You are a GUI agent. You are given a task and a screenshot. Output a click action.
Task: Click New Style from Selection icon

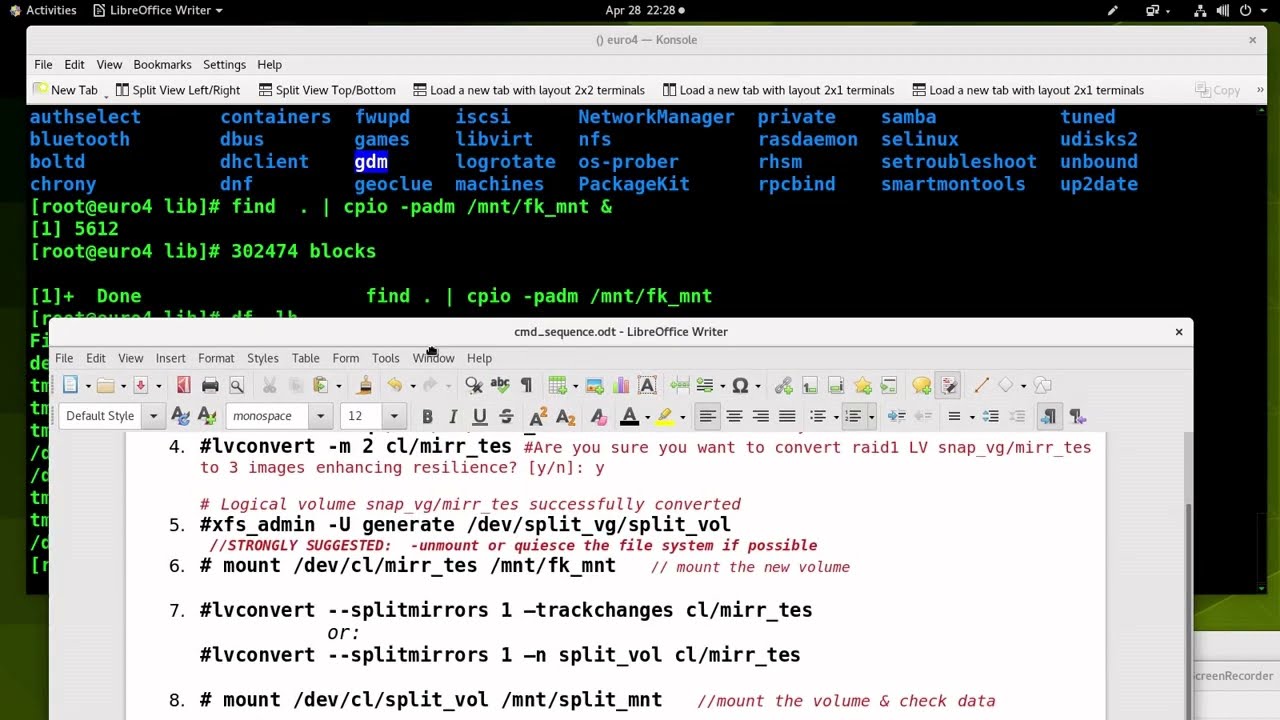tap(207, 416)
